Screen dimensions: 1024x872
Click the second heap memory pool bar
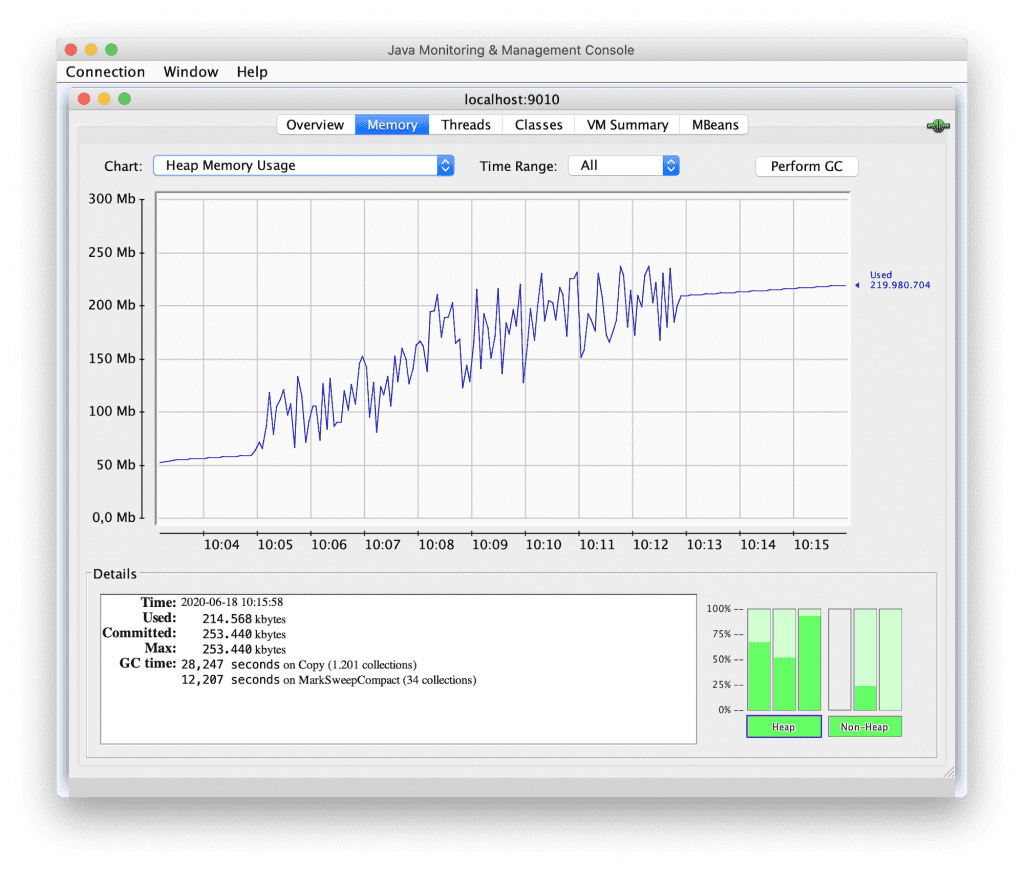(x=784, y=660)
